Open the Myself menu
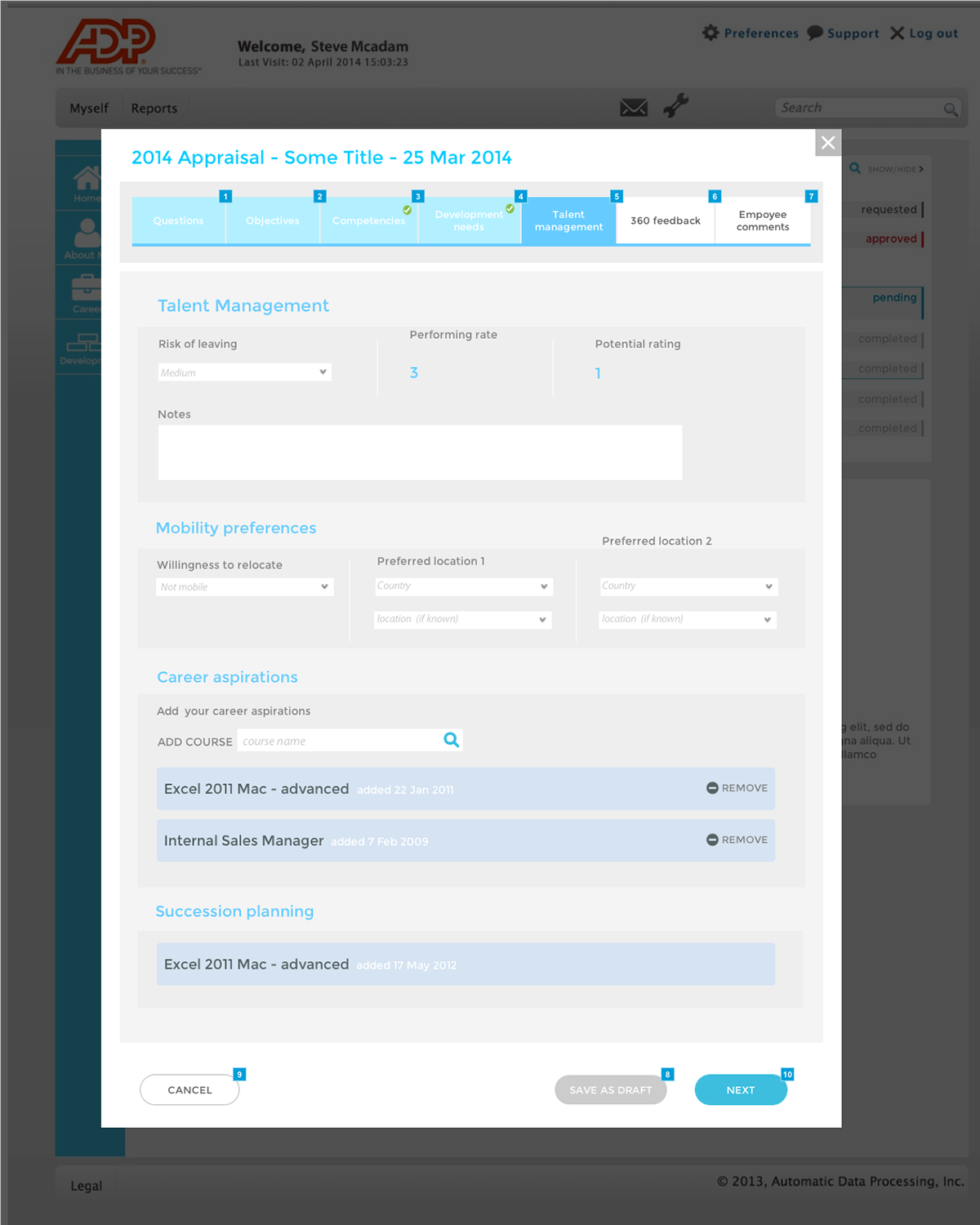 click(x=89, y=108)
